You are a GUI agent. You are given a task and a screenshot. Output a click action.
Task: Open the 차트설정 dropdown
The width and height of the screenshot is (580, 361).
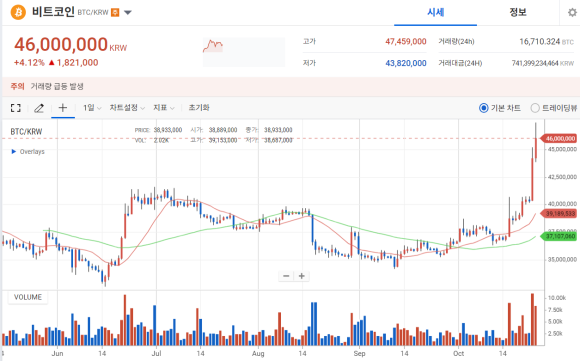click(x=127, y=108)
